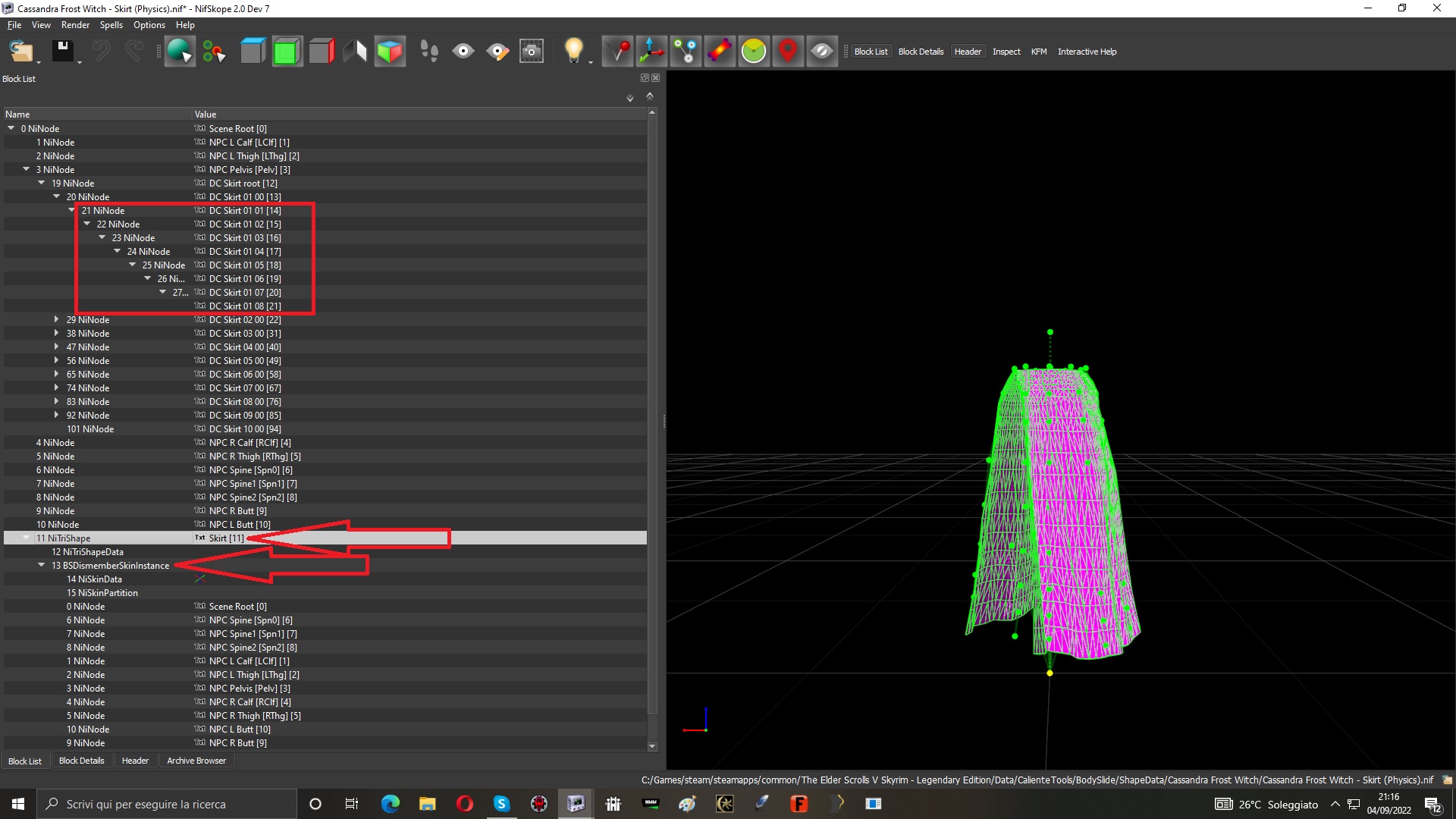Toggle show axes icon in toolbar

pyautogui.click(x=651, y=51)
